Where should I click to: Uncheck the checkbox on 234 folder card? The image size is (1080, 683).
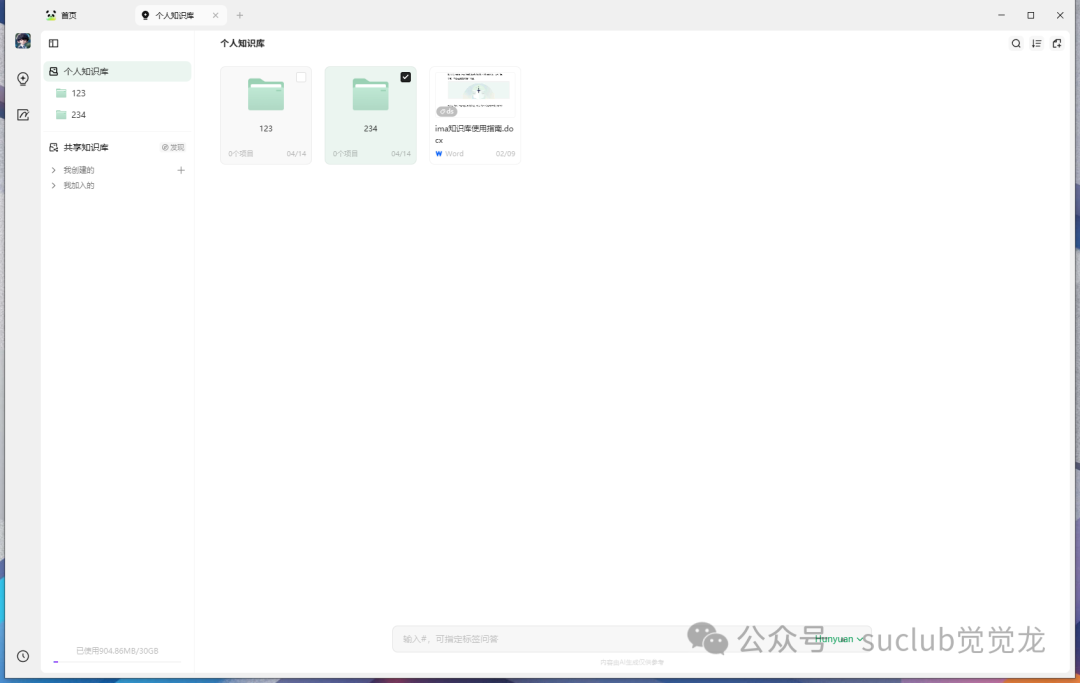click(x=406, y=77)
